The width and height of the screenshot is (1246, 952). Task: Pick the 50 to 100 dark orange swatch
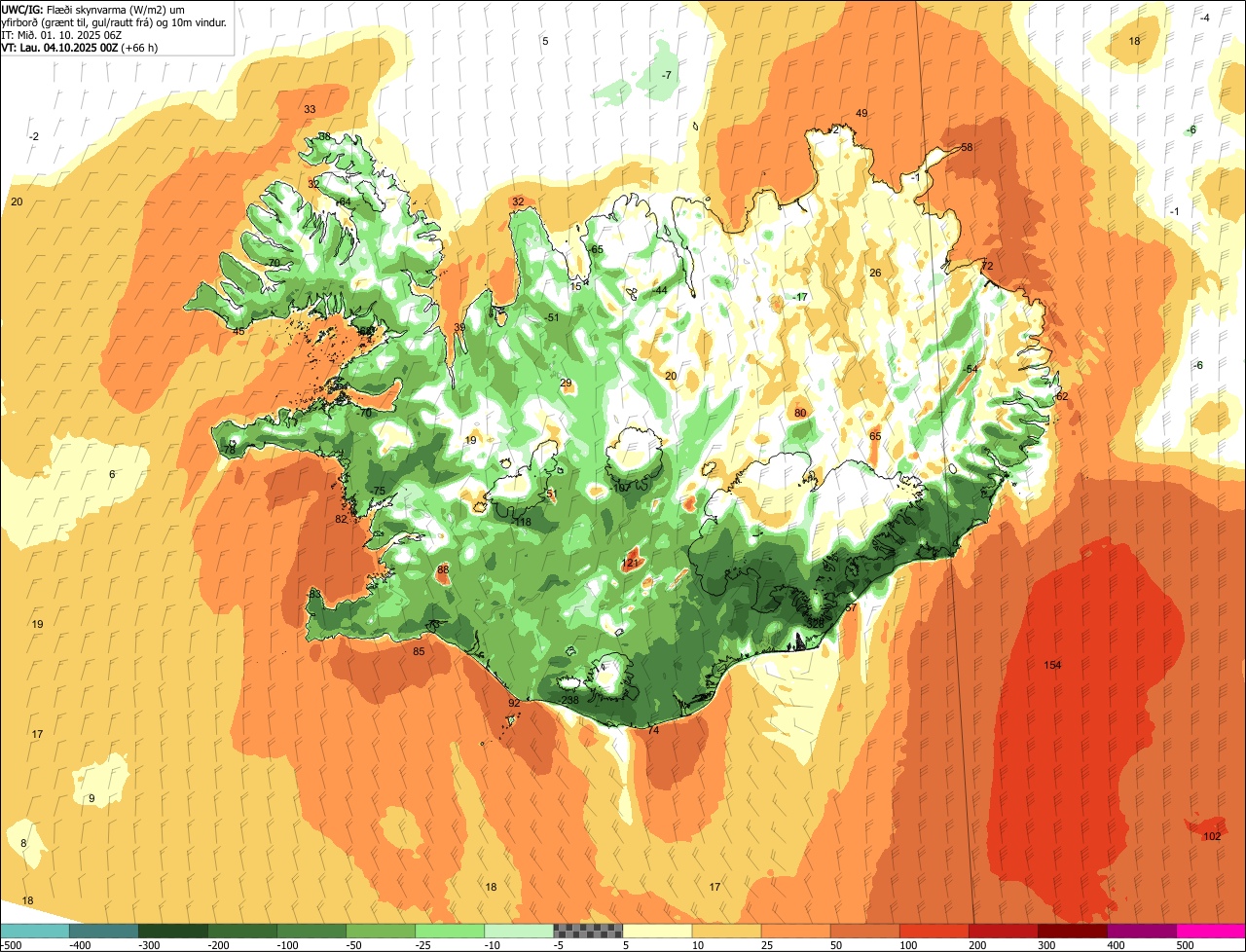864,931
